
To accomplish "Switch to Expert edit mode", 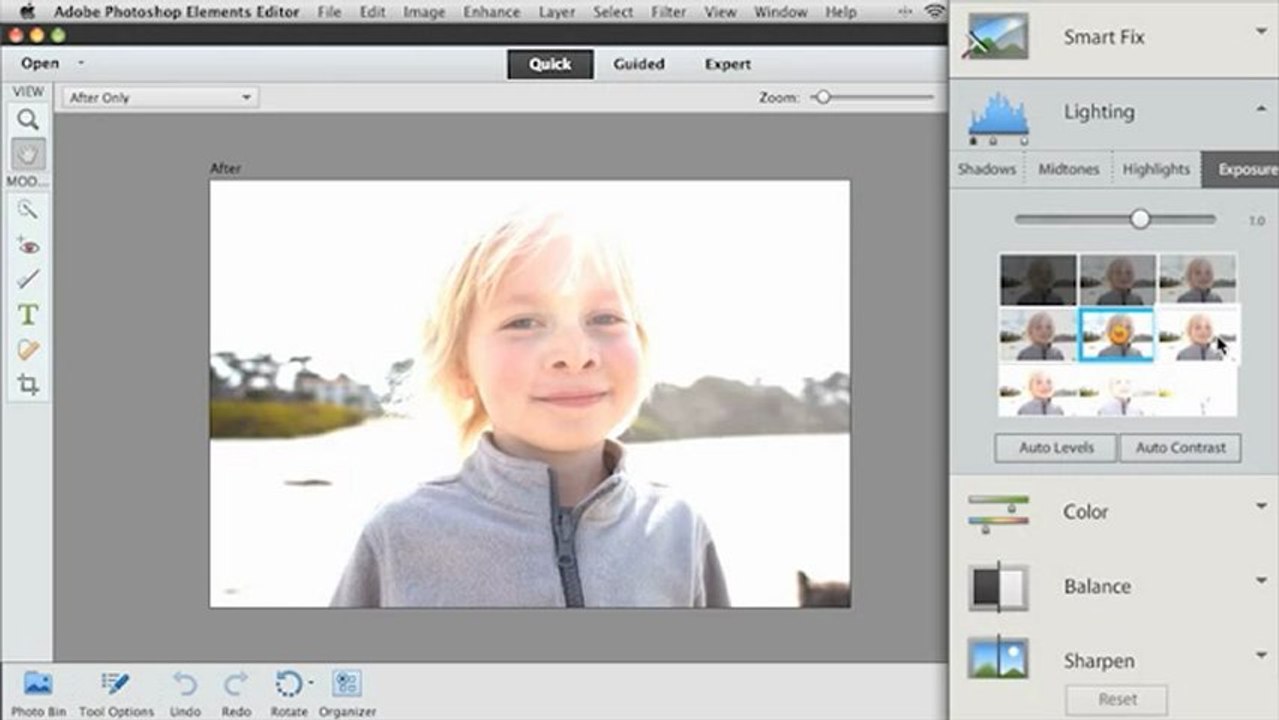I will click(x=728, y=64).
